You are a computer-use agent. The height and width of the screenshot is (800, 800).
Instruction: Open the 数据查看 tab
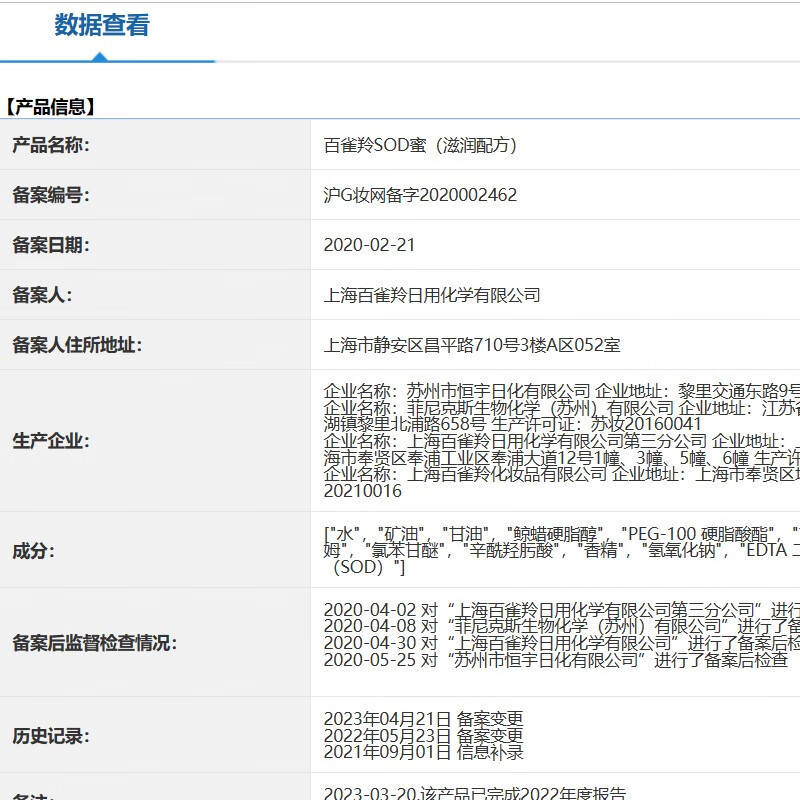coord(102,26)
